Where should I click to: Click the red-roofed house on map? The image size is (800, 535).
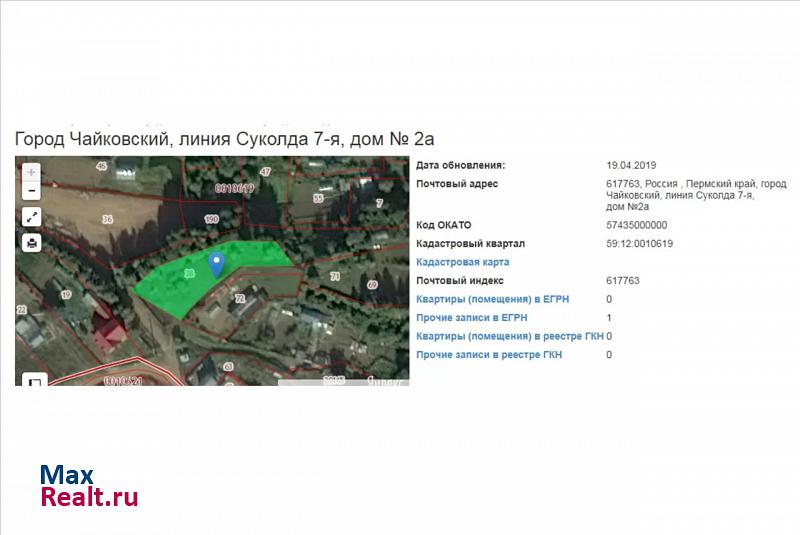pyautogui.click(x=108, y=332)
